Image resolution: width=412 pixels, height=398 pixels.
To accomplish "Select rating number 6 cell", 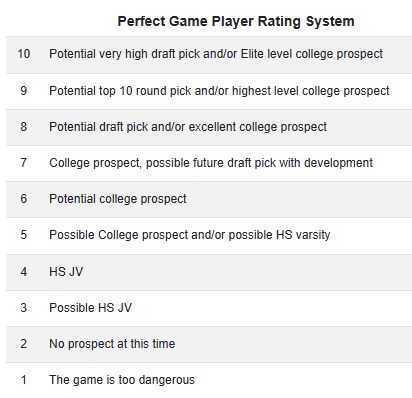I will pos(24,199).
